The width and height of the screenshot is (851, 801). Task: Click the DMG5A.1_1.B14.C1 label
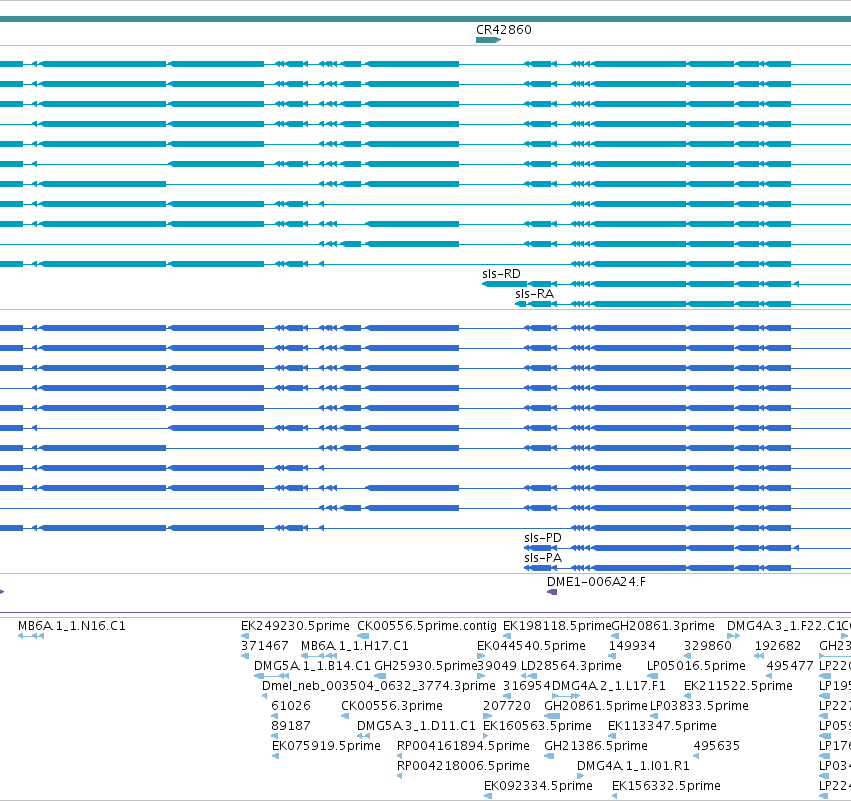pos(312,666)
